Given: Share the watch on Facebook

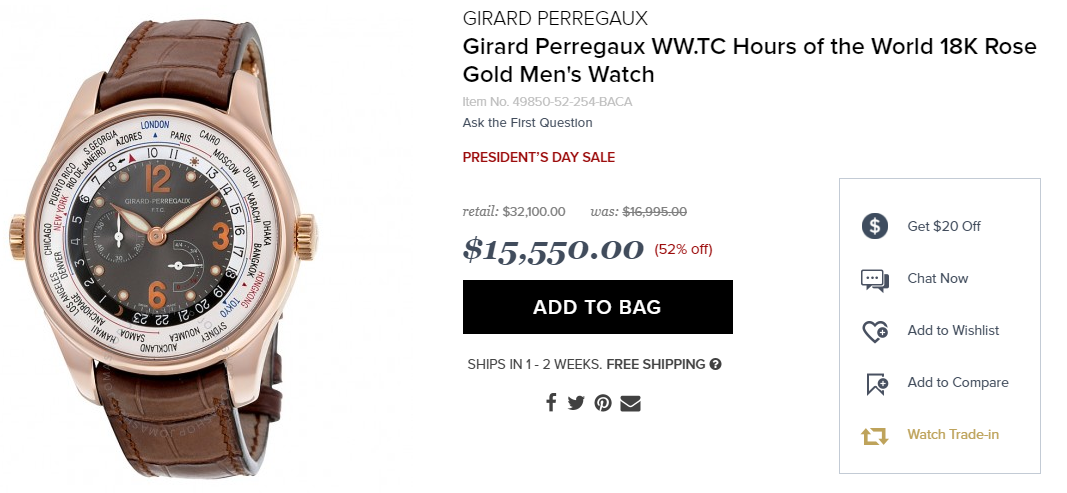Looking at the screenshot, I should click(551, 402).
